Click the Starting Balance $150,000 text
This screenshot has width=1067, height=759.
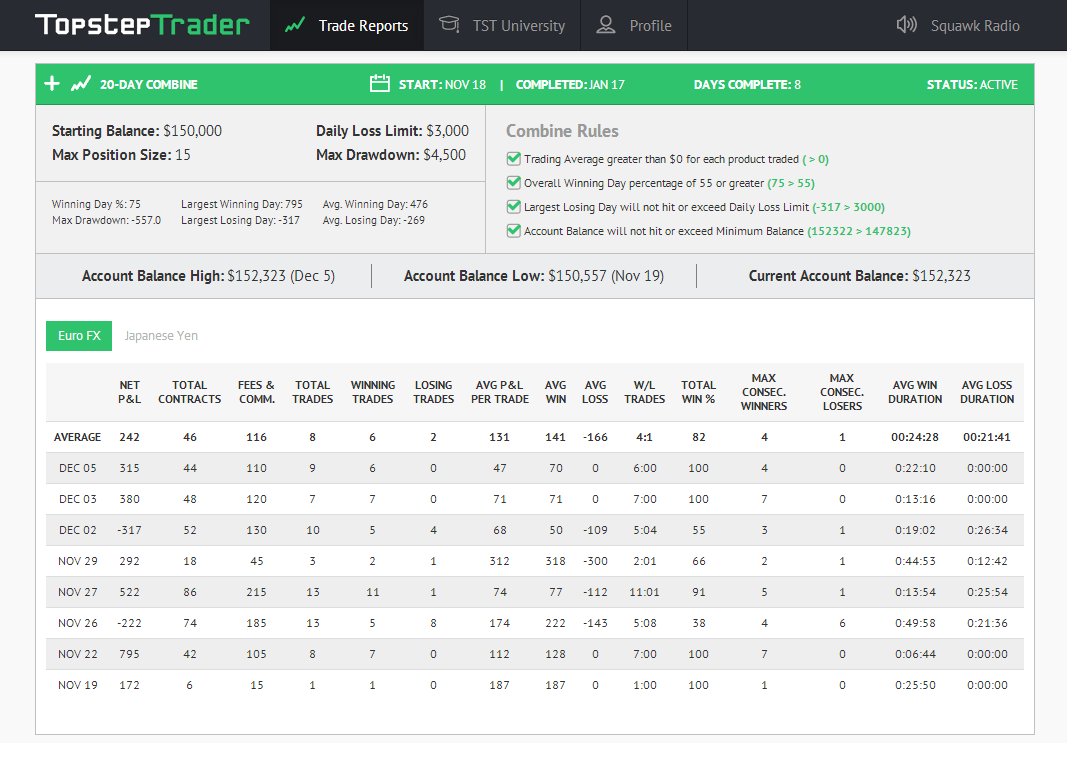coord(137,131)
